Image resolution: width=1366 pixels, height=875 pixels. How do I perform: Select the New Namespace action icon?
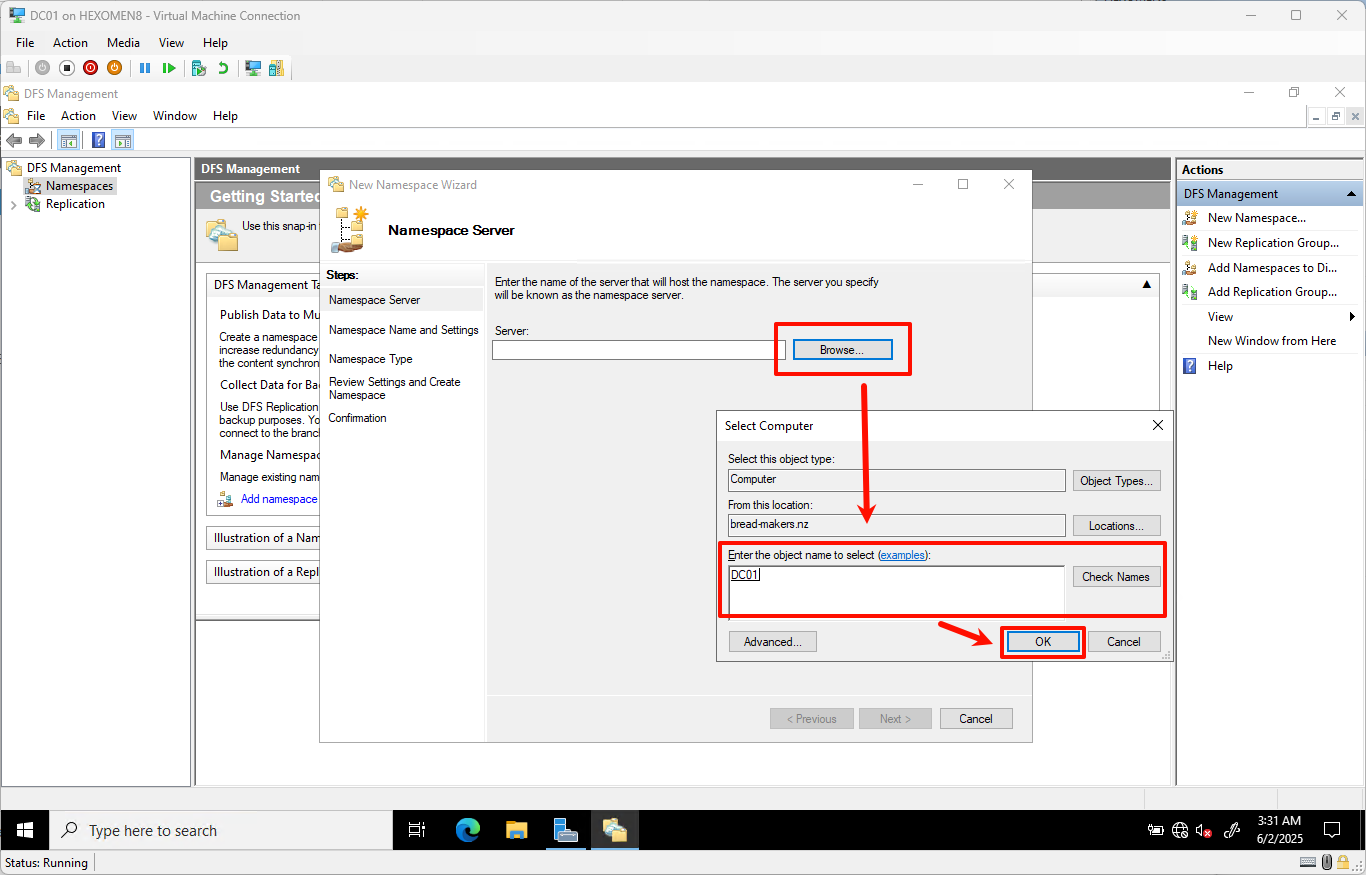pyautogui.click(x=1190, y=217)
